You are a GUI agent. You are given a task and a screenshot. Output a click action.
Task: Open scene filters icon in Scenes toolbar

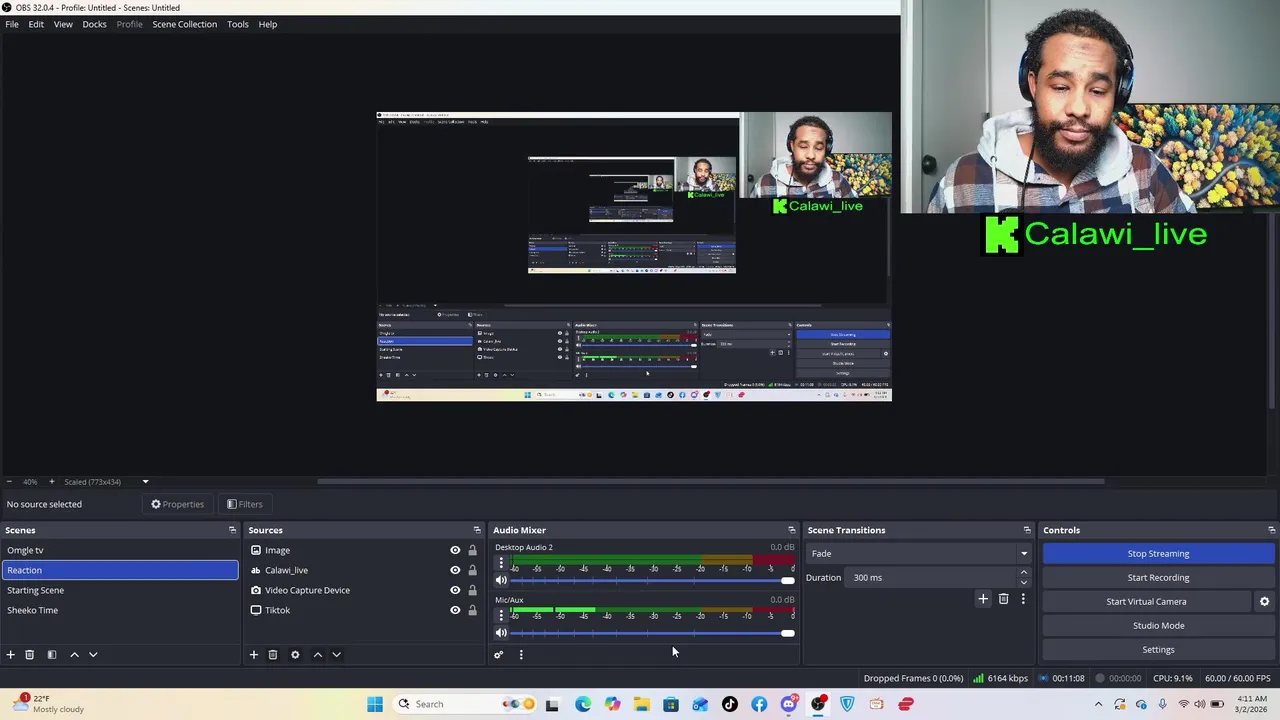(51, 655)
